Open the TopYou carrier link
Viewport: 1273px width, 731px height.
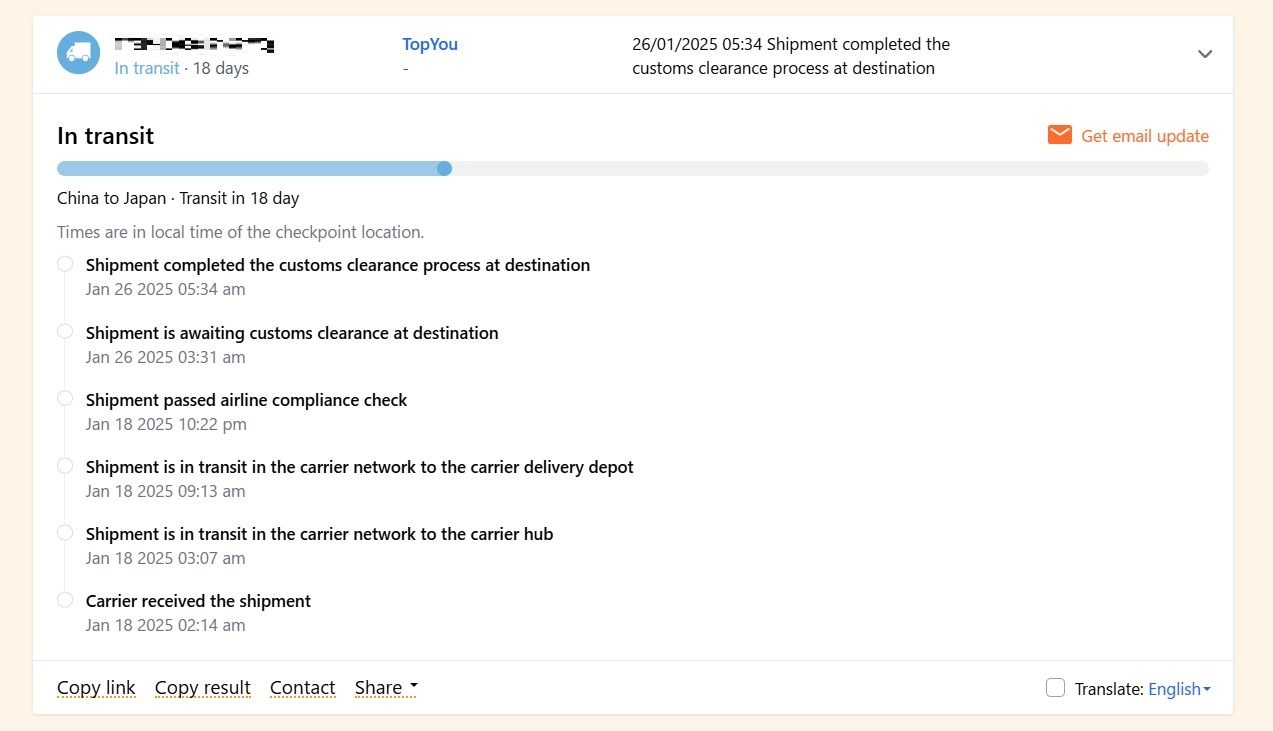(430, 44)
